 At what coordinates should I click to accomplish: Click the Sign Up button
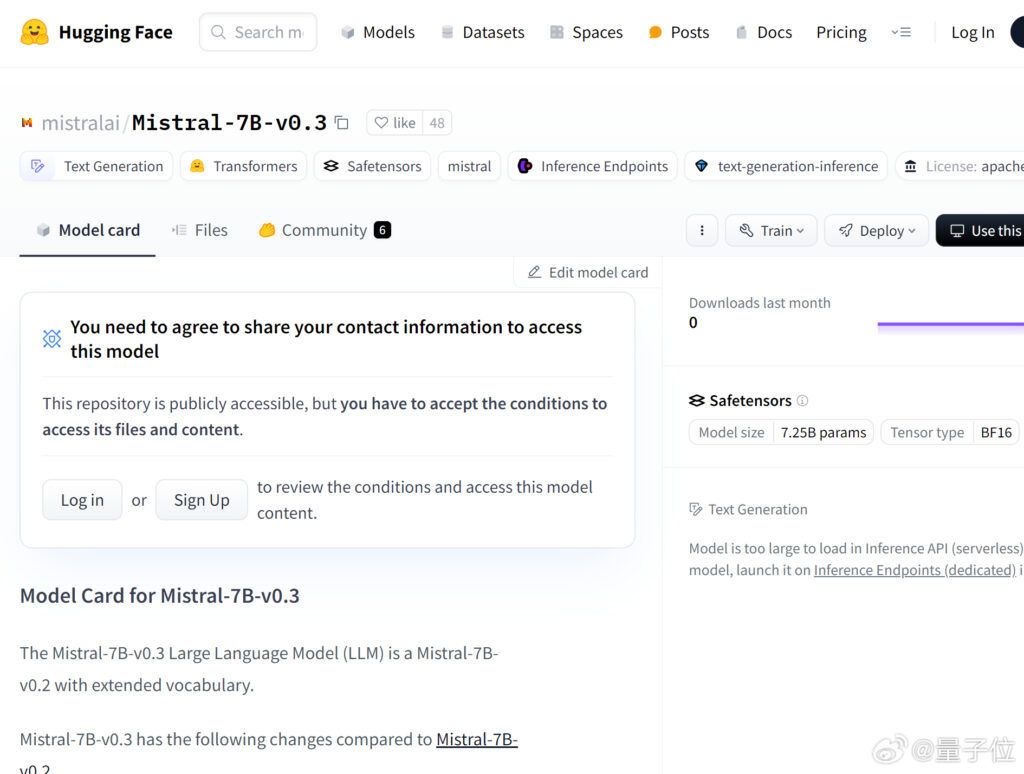click(202, 500)
